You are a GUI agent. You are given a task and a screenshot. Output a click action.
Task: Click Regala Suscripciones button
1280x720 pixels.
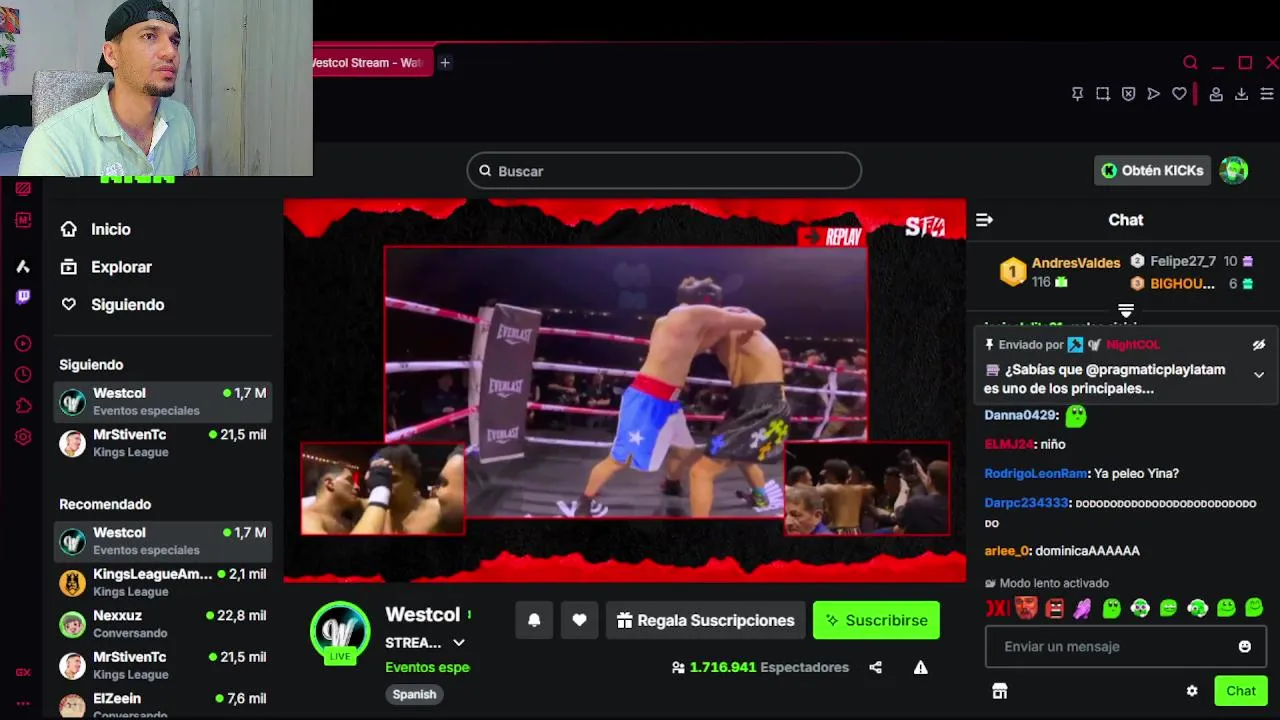(705, 620)
